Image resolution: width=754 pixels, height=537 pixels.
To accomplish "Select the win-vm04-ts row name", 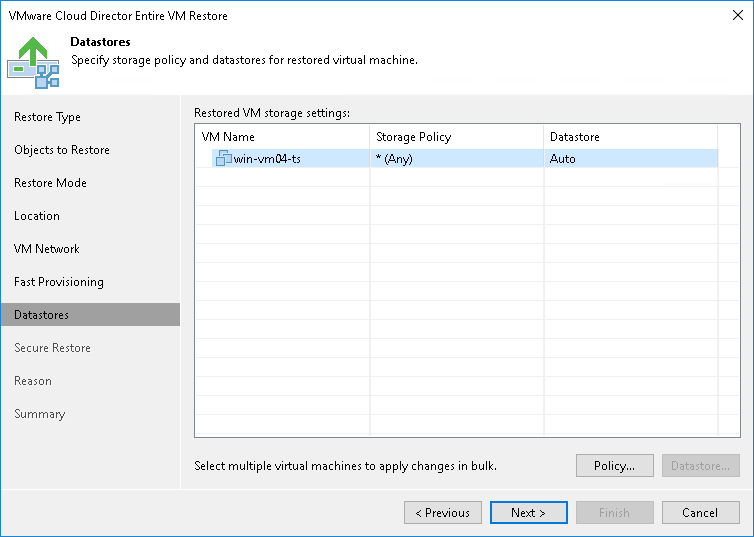I will pos(267,159).
